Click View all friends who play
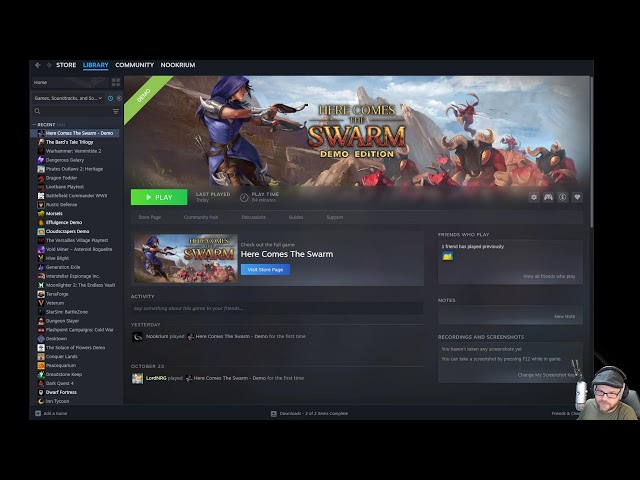Image resolution: width=640 pixels, height=480 pixels. click(x=549, y=276)
